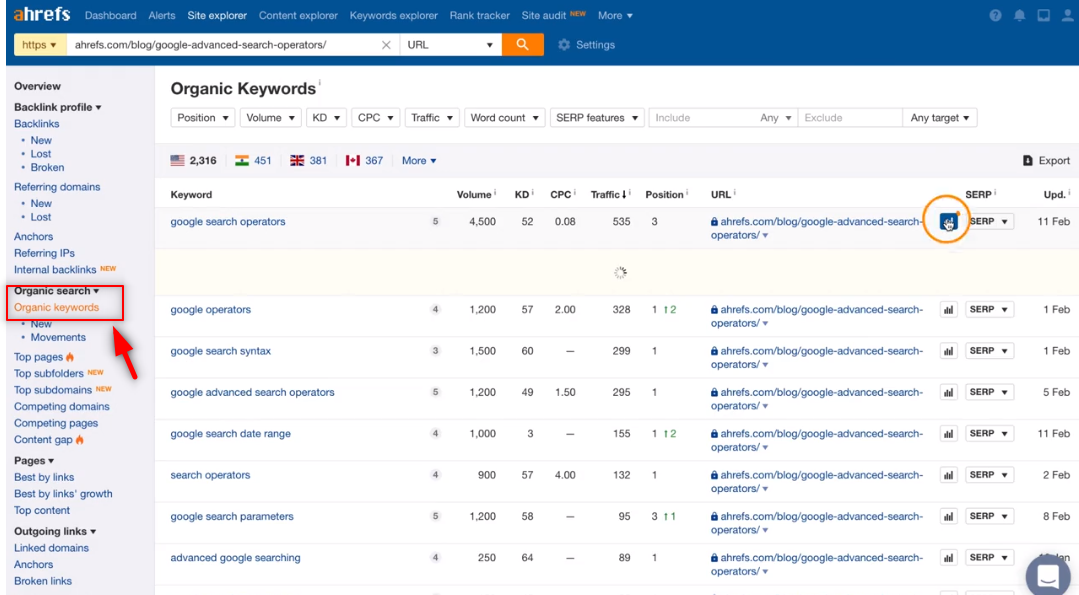Open Competing domains in the sidebar
This screenshot has height=595, width=1079.
(x=62, y=407)
